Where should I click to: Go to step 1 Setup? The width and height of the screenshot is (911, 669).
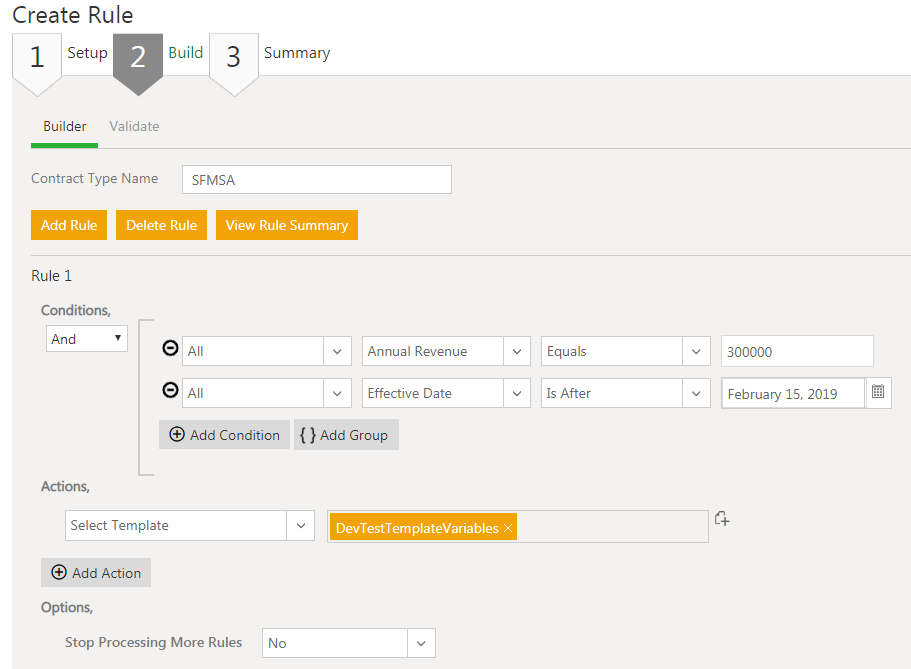[x=38, y=57]
